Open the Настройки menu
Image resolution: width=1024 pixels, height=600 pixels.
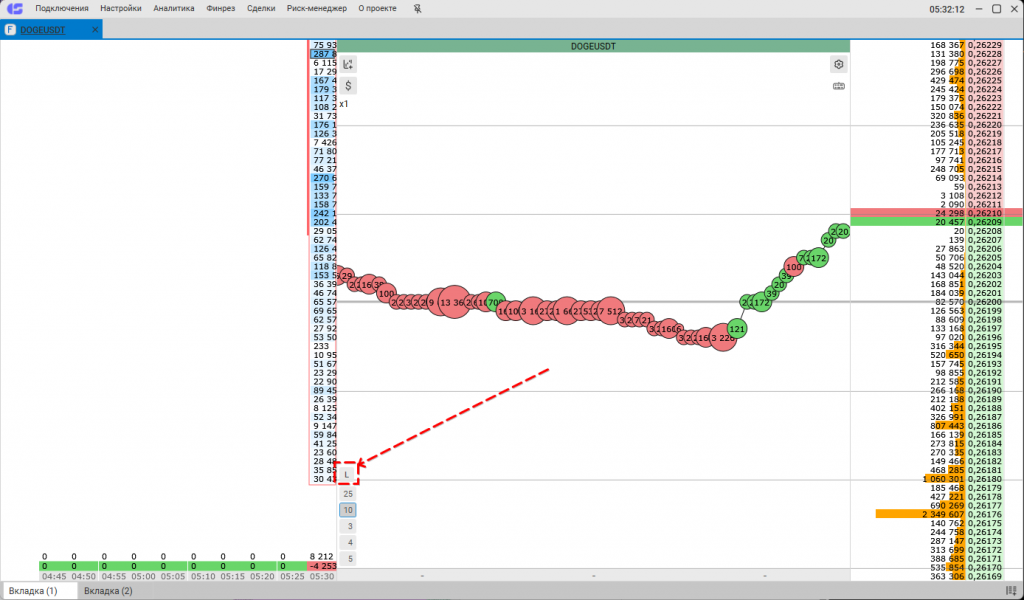[121, 9]
